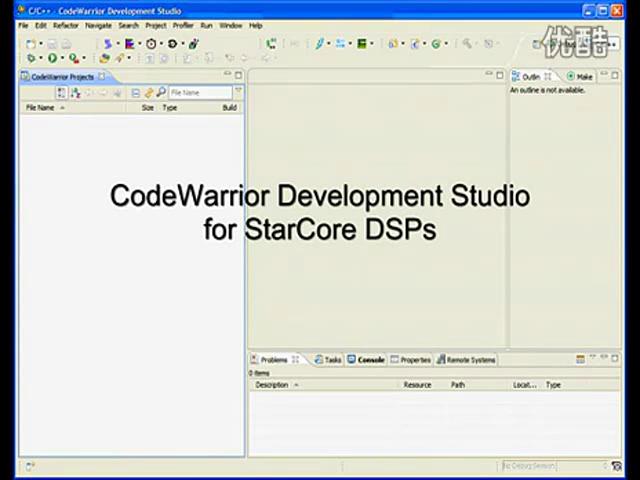The width and height of the screenshot is (640, 480).
Task: Click the Build column header
Action: (x=229, y=108)
